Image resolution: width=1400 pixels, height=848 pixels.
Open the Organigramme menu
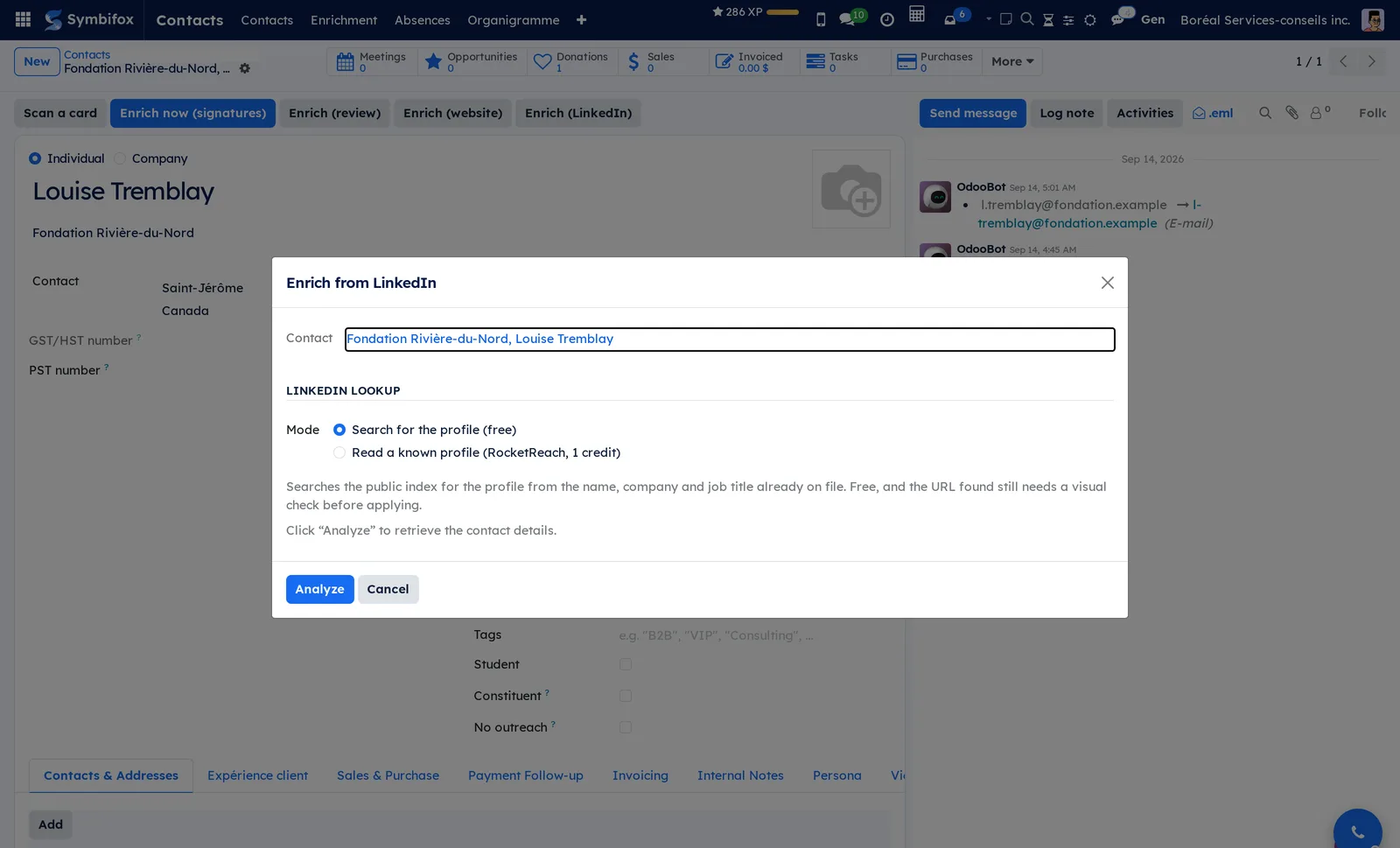point(513,19)
